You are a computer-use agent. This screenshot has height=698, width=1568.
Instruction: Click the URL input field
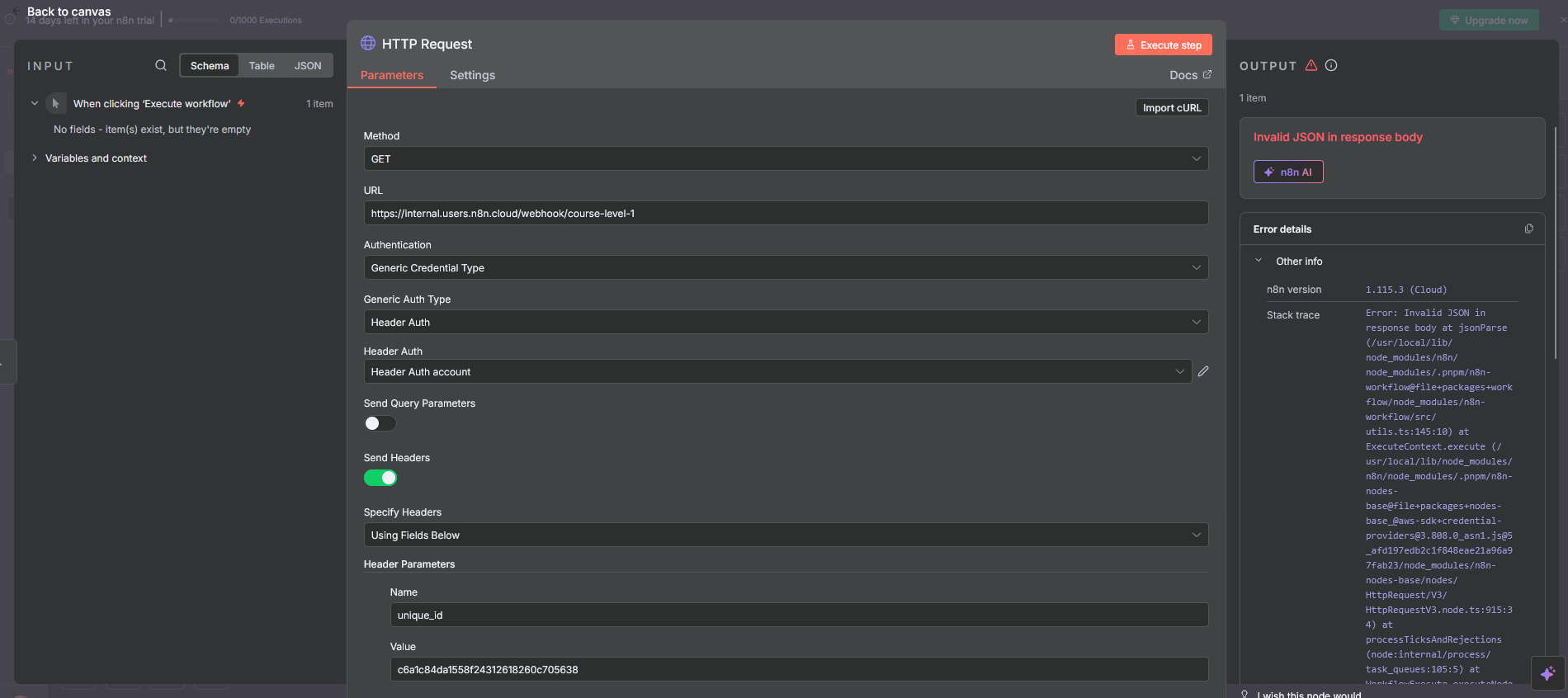point(786,213)
